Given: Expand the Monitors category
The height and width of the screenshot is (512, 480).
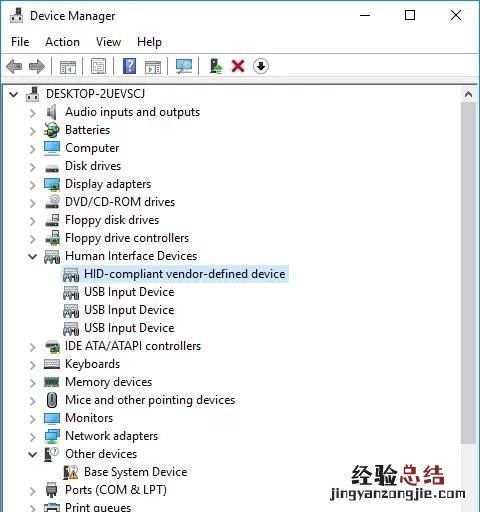Looking at the screenshot, I should pyautogui.click(x=32, y=419).
